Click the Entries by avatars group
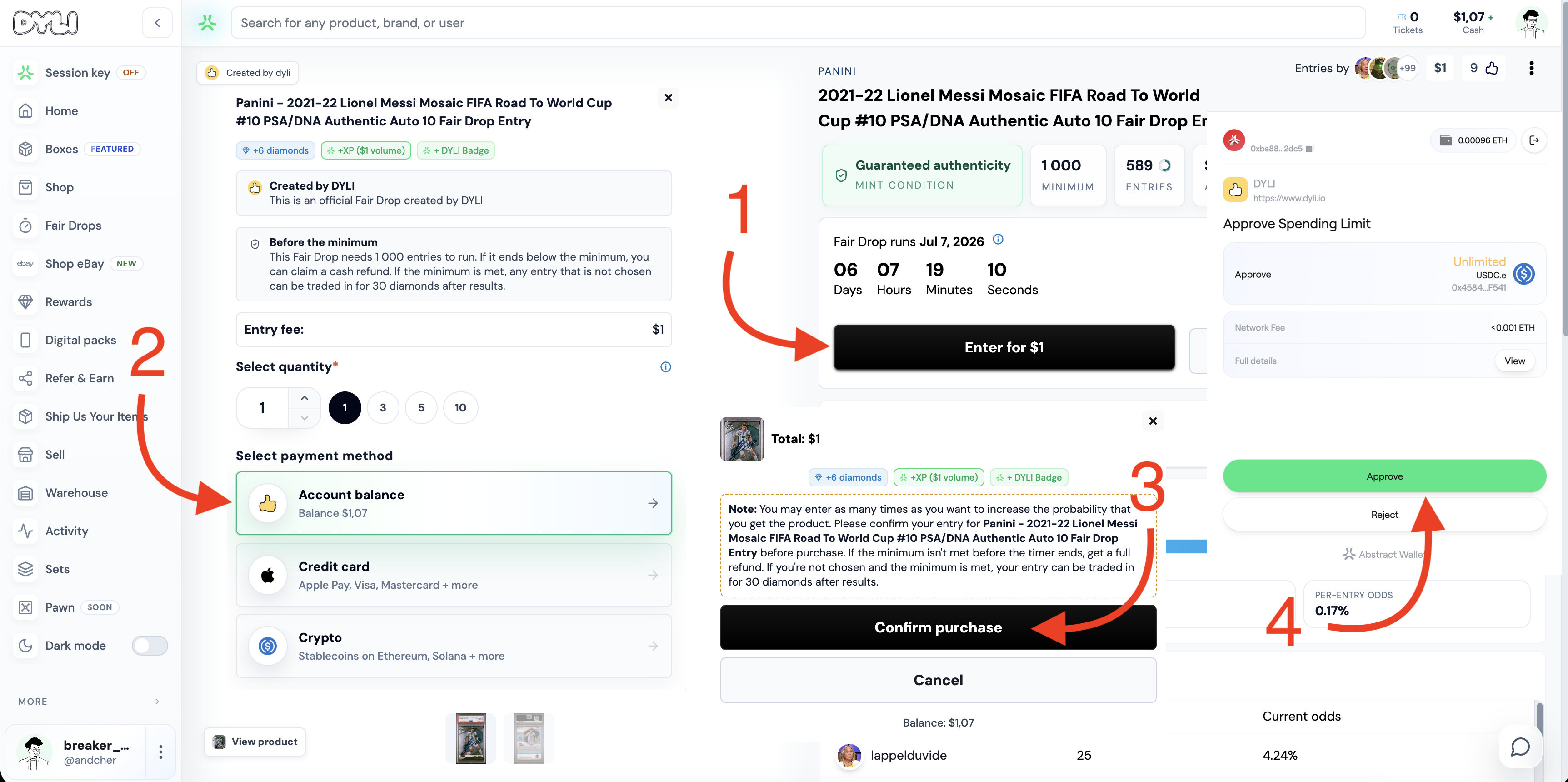The image size is (1568, 782). [x=1386, y=68]
